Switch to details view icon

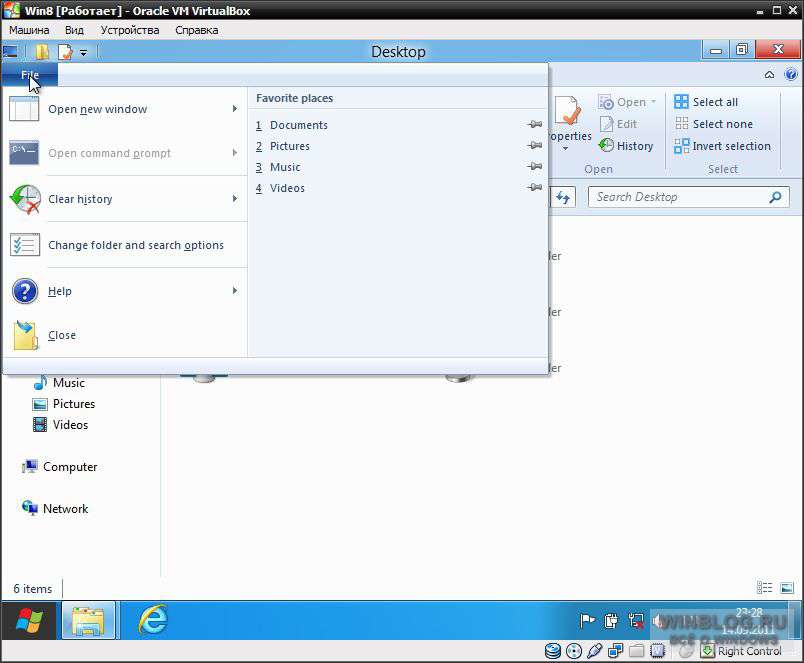tap(765, 588)
